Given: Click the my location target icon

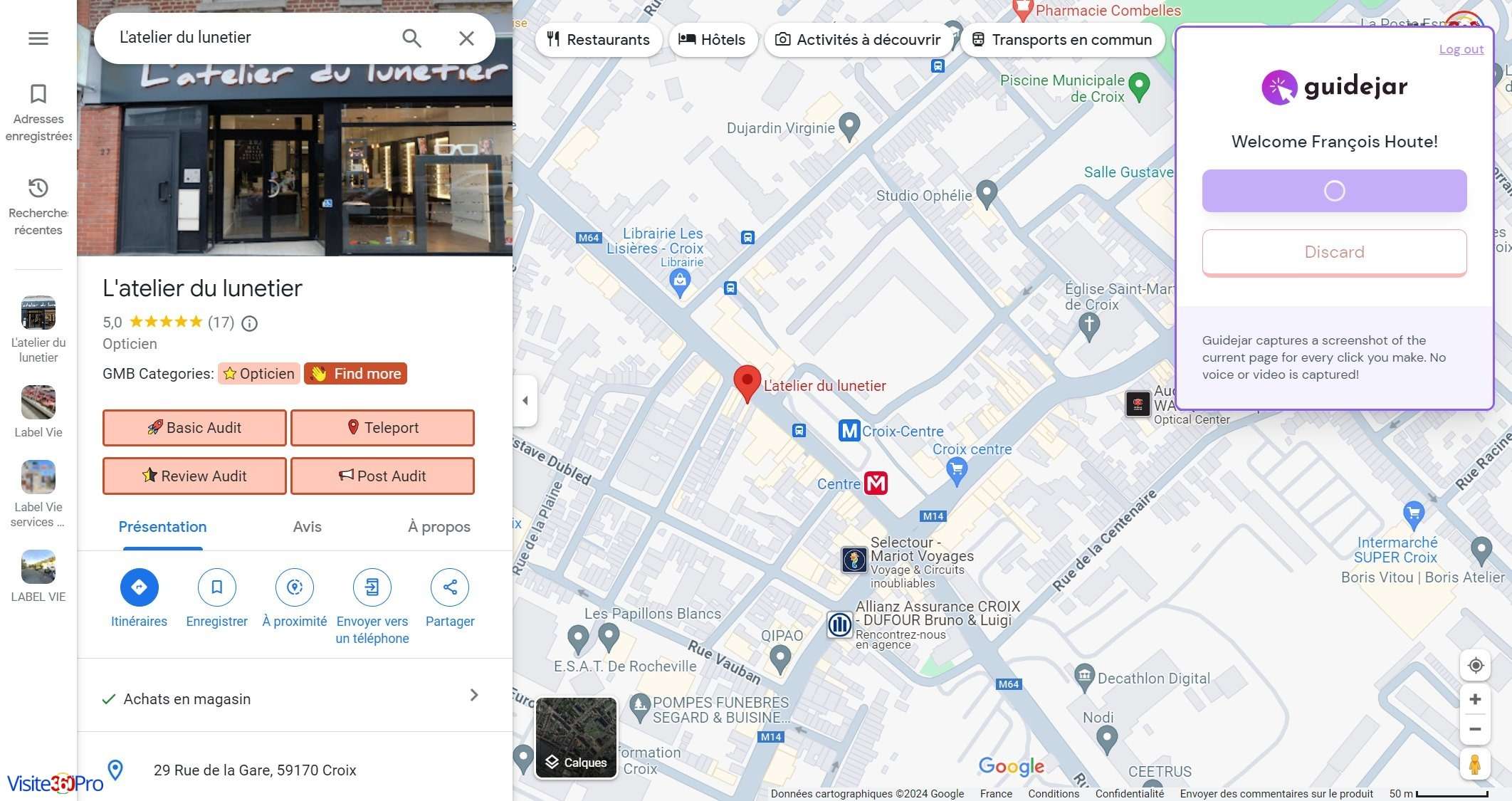Looking at the screenshot, I should [1476, 665].
